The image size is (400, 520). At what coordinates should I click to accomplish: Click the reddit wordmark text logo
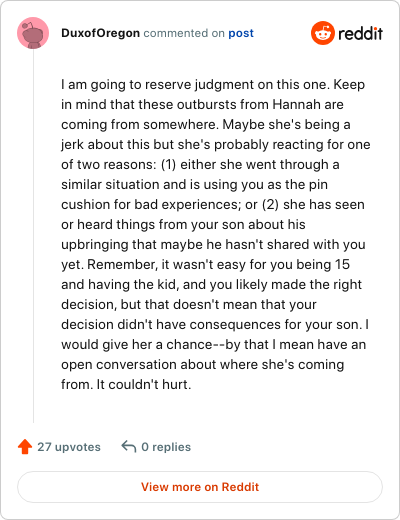point(360,33)
